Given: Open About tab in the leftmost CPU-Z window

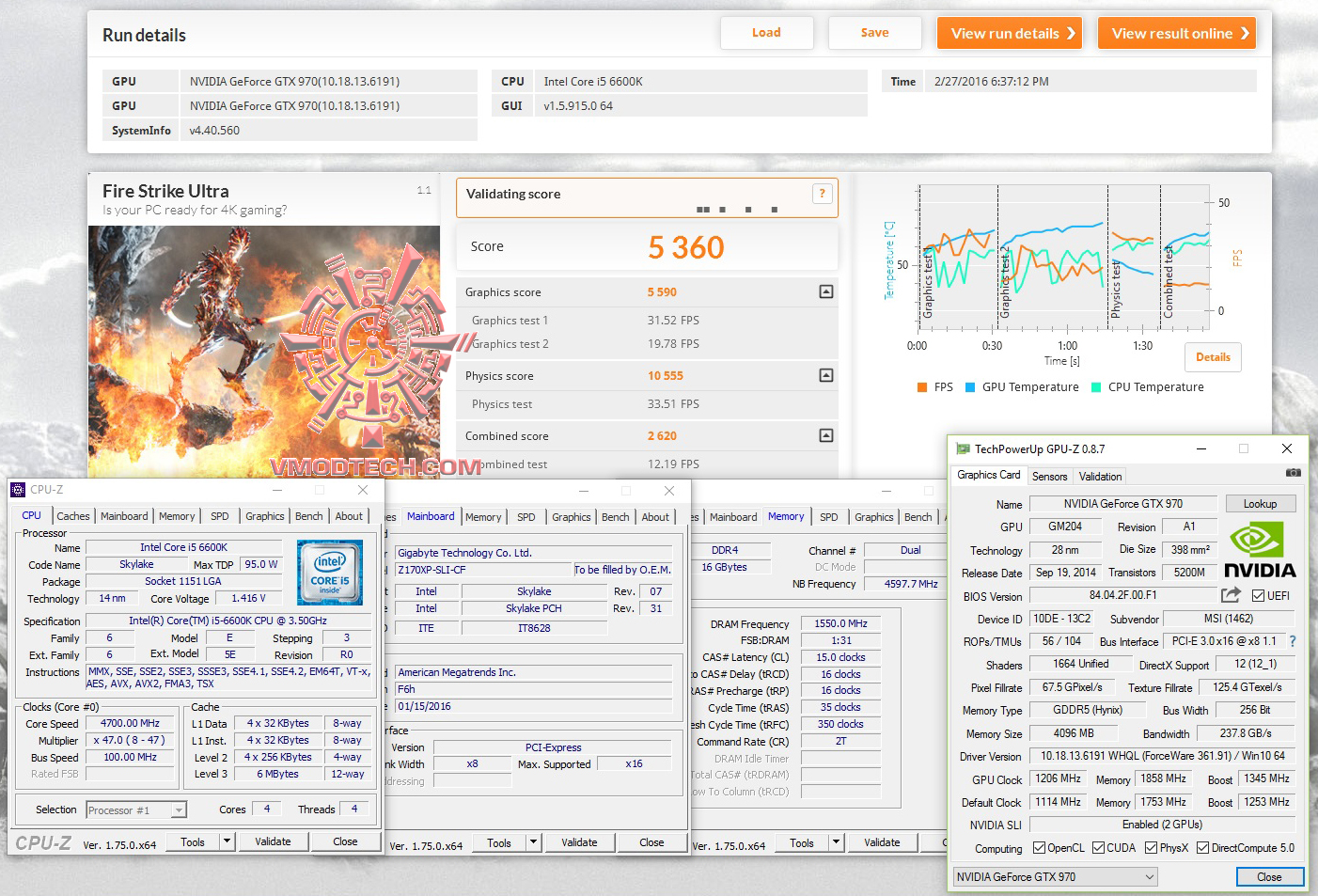Looking at the screenshot, I should click(349, 516).
